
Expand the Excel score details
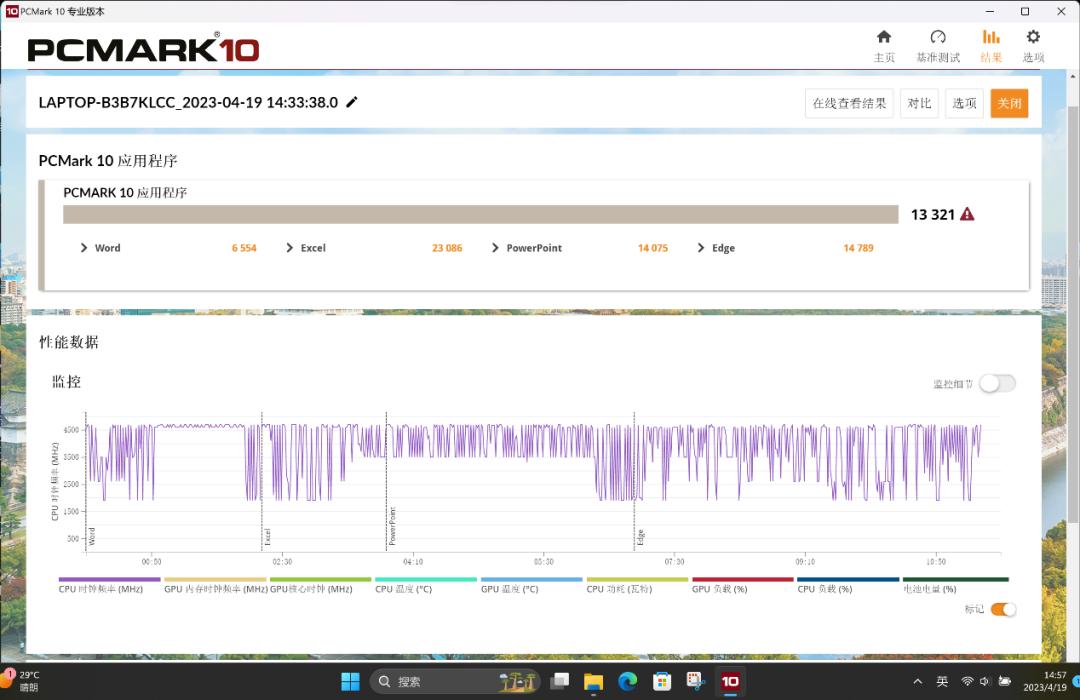tap(290, 248)
